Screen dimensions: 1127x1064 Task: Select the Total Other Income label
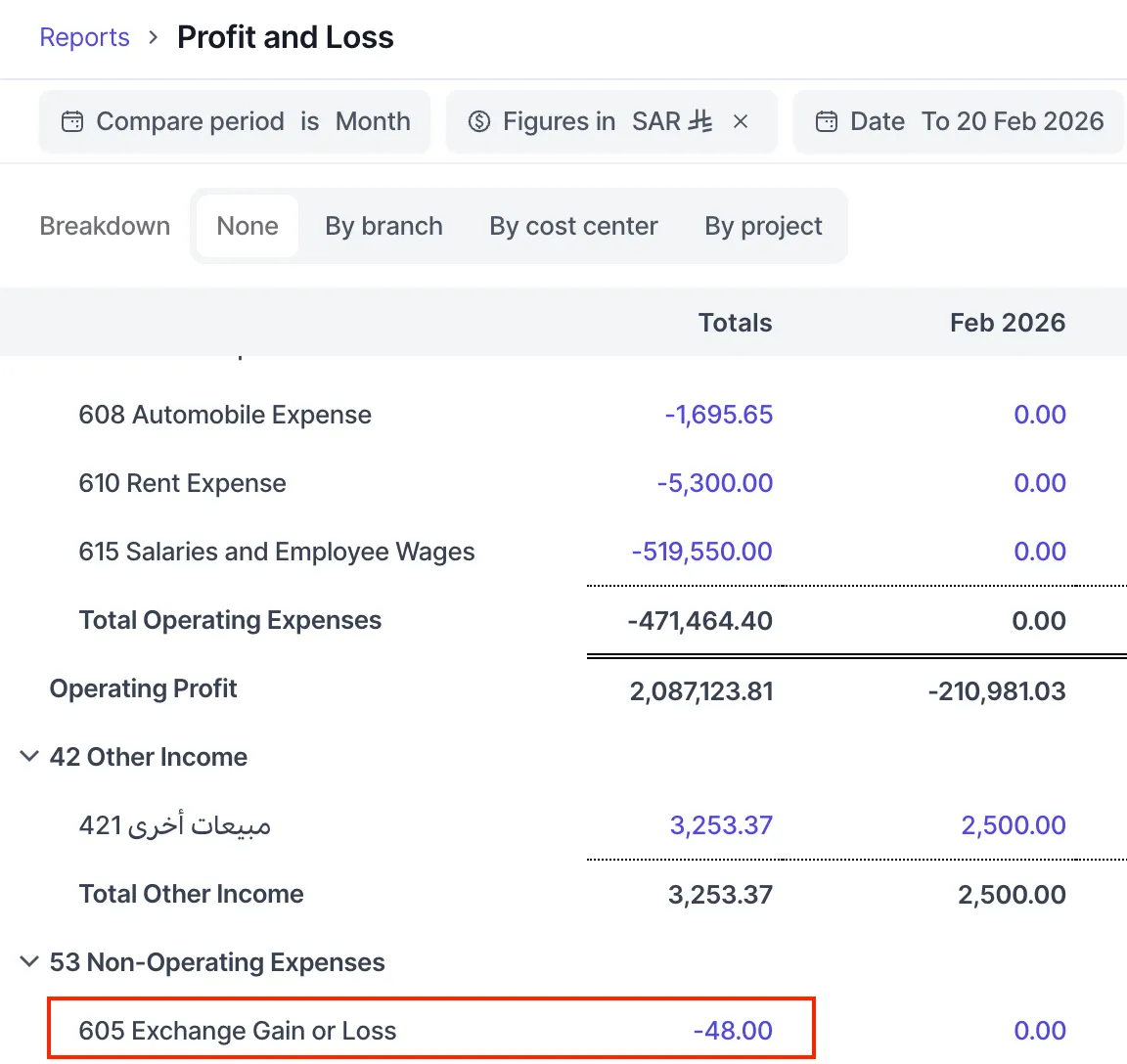coord(191,894)
